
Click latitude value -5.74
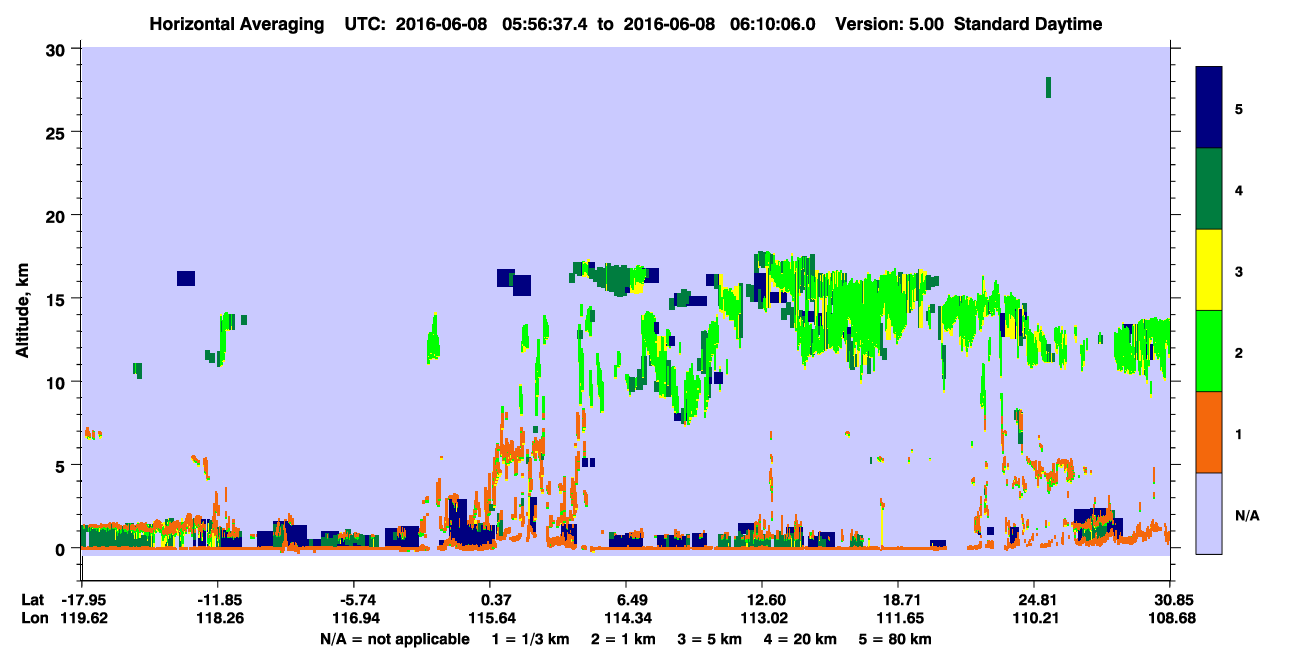358,600
